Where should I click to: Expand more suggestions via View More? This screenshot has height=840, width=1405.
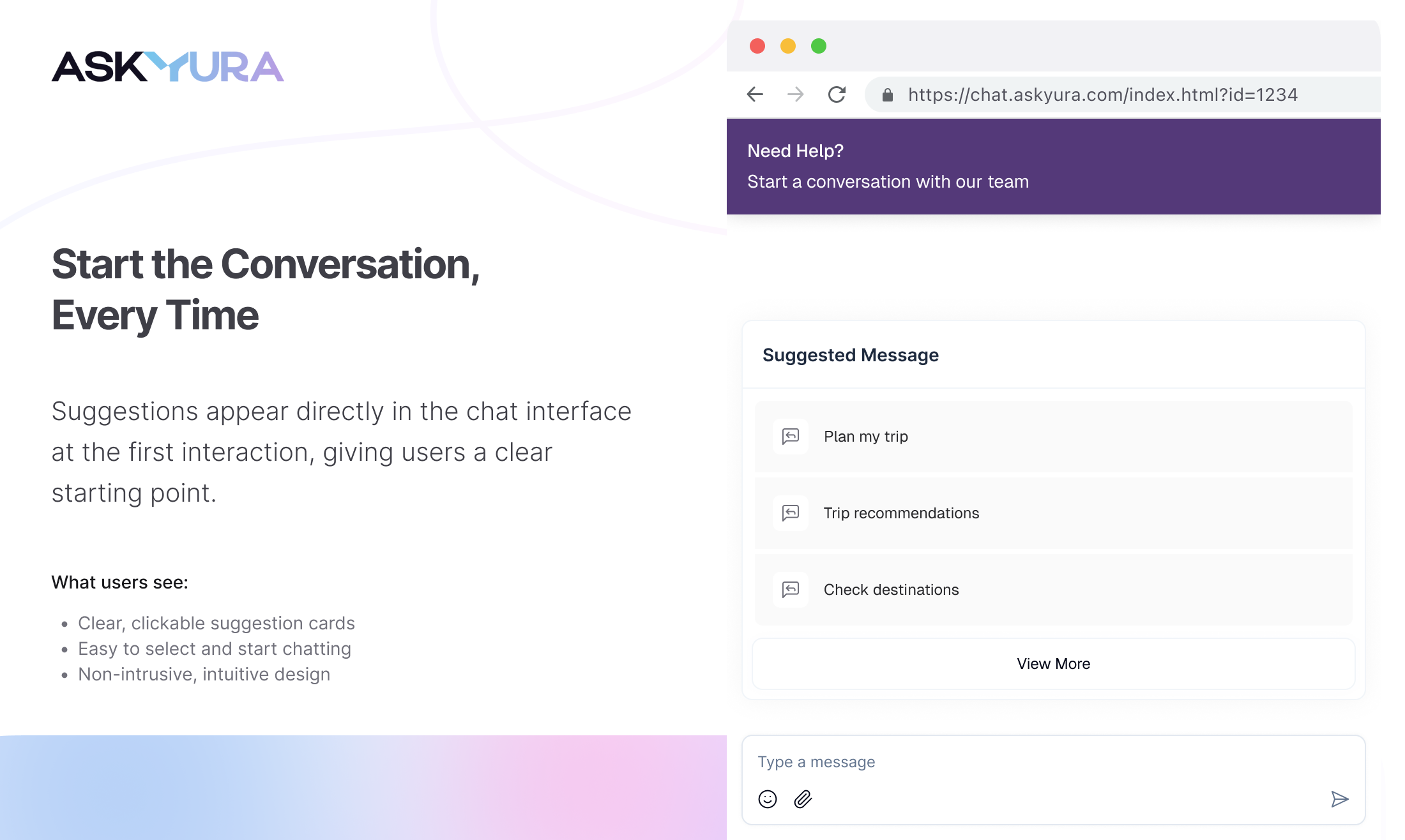(x=1053, y=664)
